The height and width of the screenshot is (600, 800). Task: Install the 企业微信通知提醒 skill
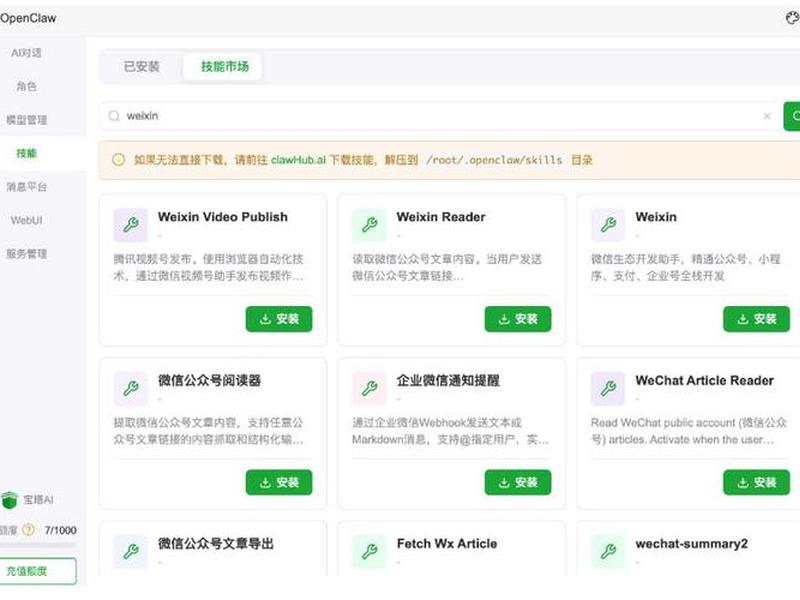pyautogui.click(x=517, y=482)
